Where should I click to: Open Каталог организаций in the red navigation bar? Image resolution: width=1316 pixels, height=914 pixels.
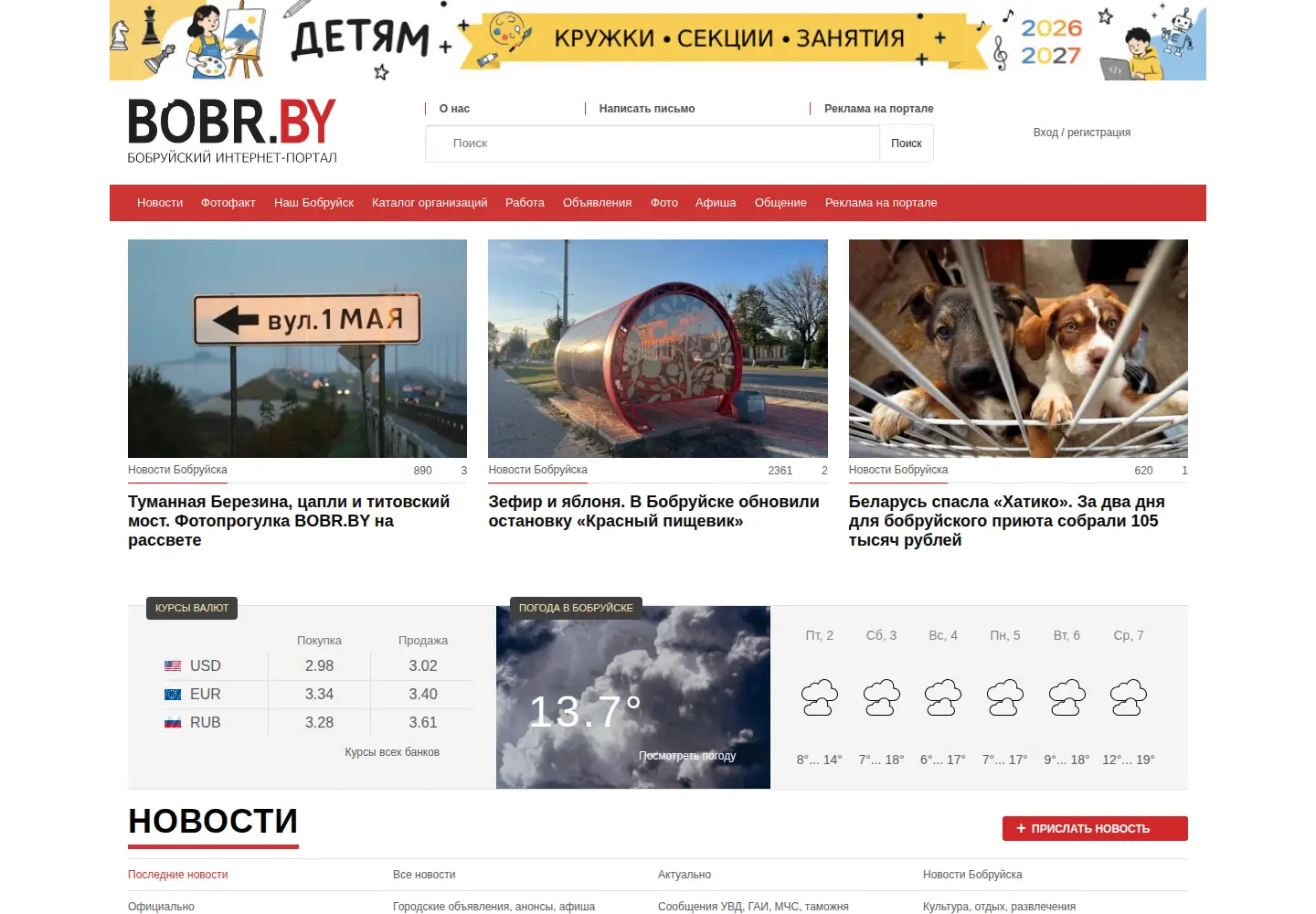coord(430,203)
